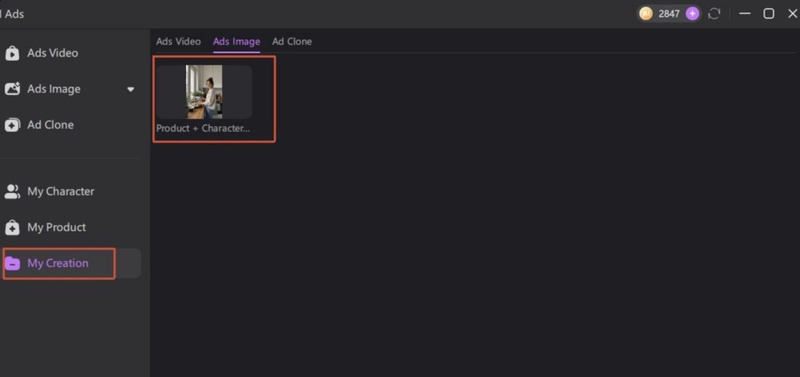
Task: Click the My Creation folder icon
Action: [12, 263]
